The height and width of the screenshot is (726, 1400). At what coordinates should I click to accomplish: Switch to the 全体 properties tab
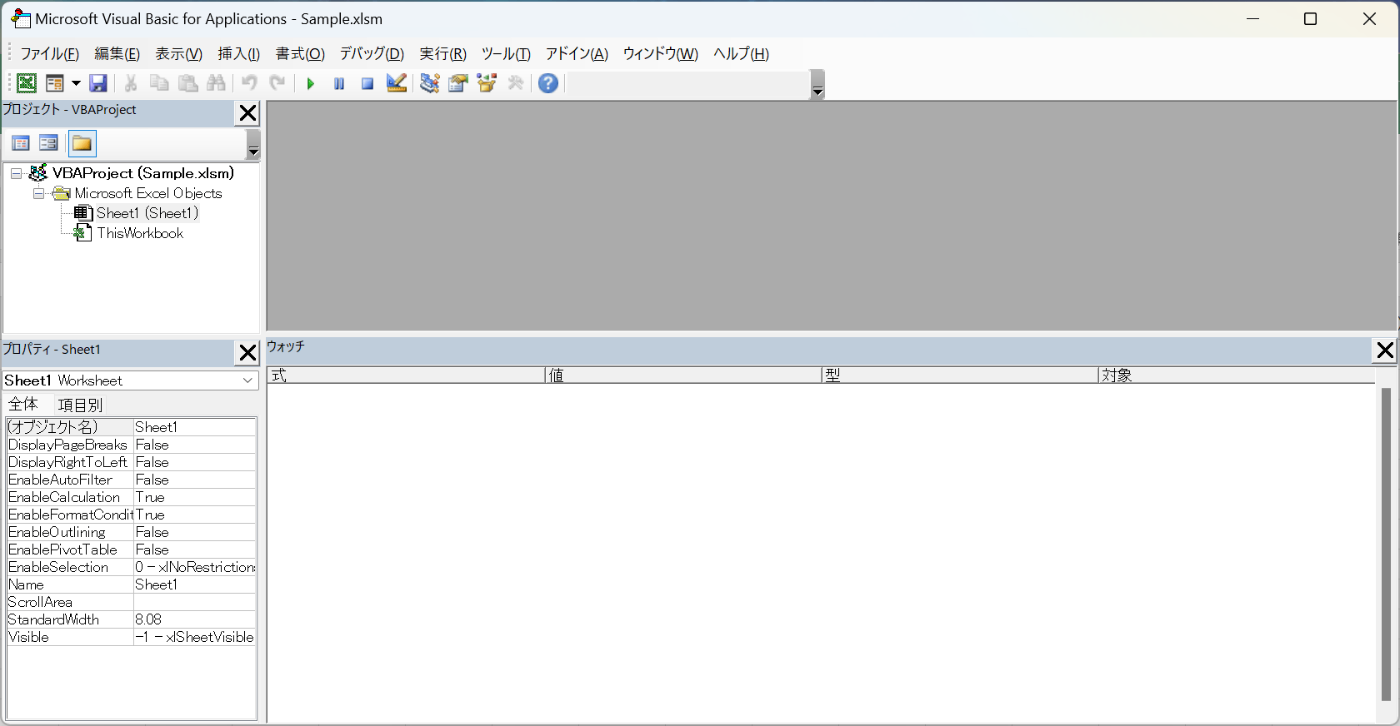23,404
